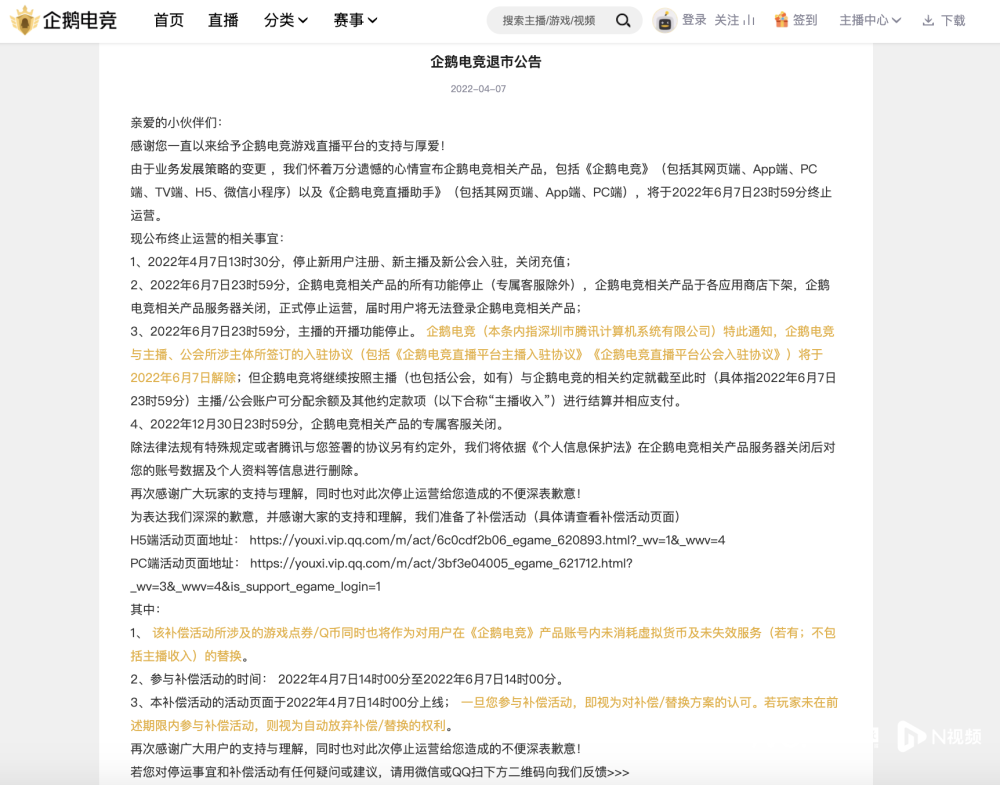Click the download arrow icon
This screenshot has height=785, width=1000.
click(928, 20)
